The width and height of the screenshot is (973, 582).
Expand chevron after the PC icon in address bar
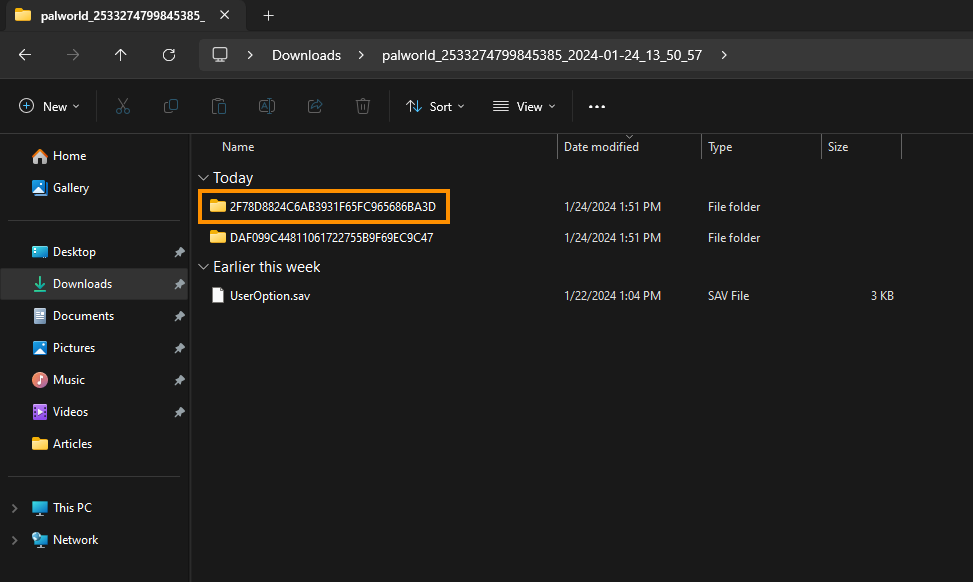(250, 55)
